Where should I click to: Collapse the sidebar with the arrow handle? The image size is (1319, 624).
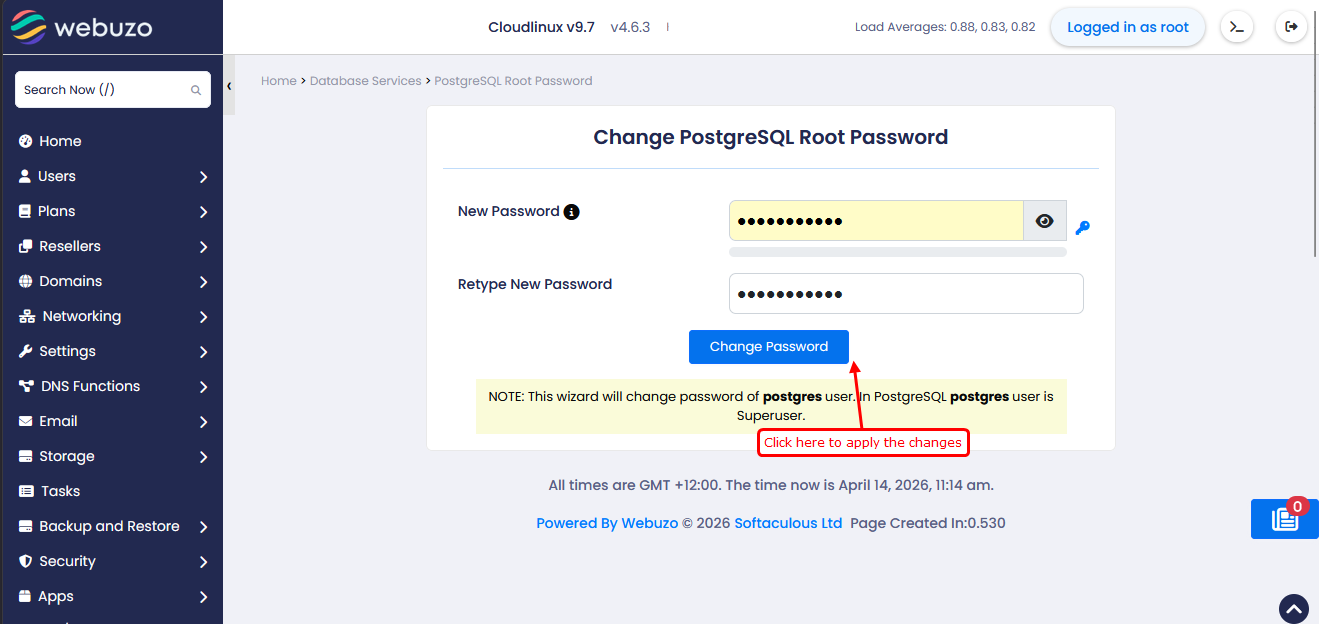(x=229, y=87)
